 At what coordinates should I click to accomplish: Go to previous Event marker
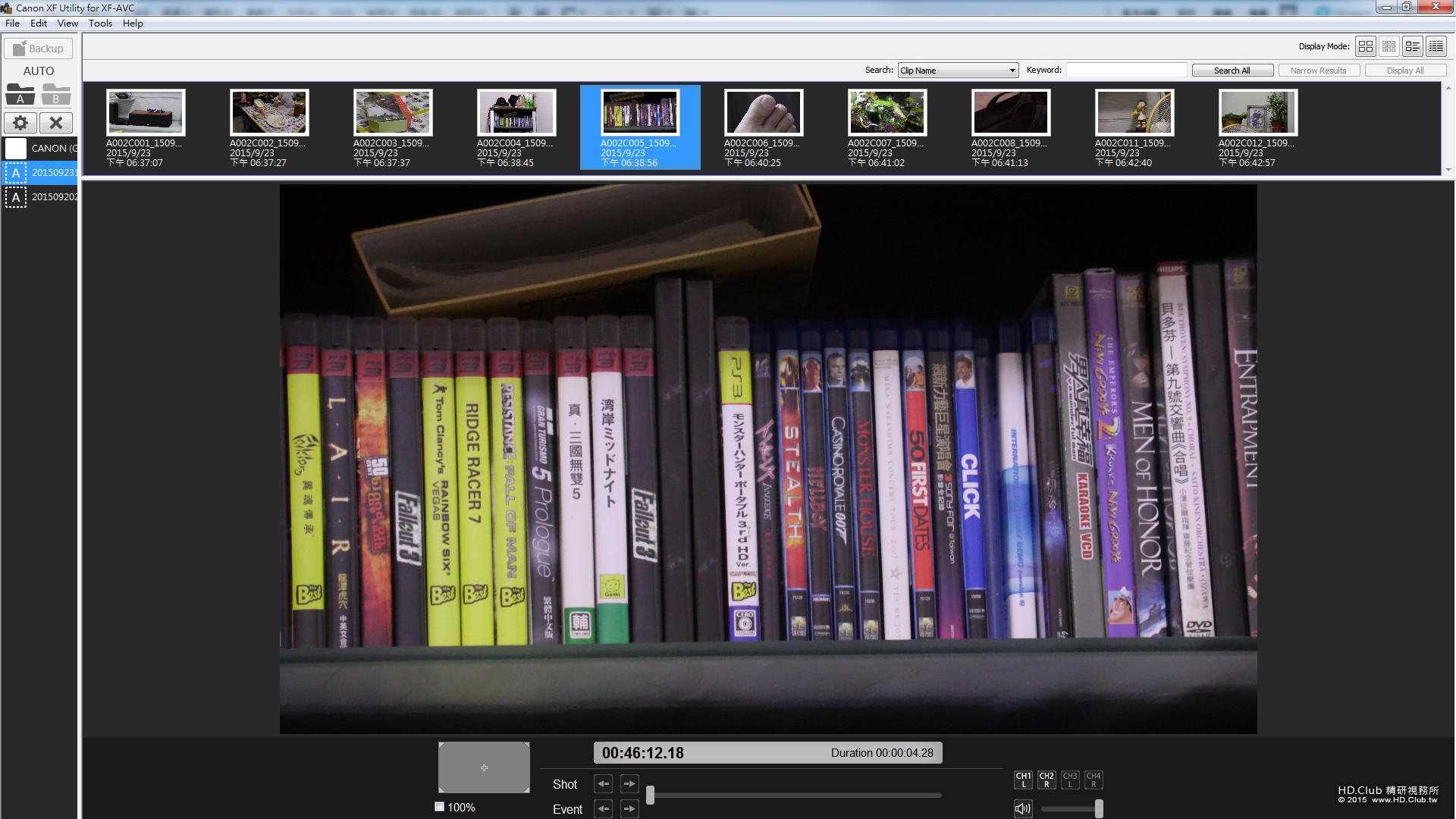[603, 809]
